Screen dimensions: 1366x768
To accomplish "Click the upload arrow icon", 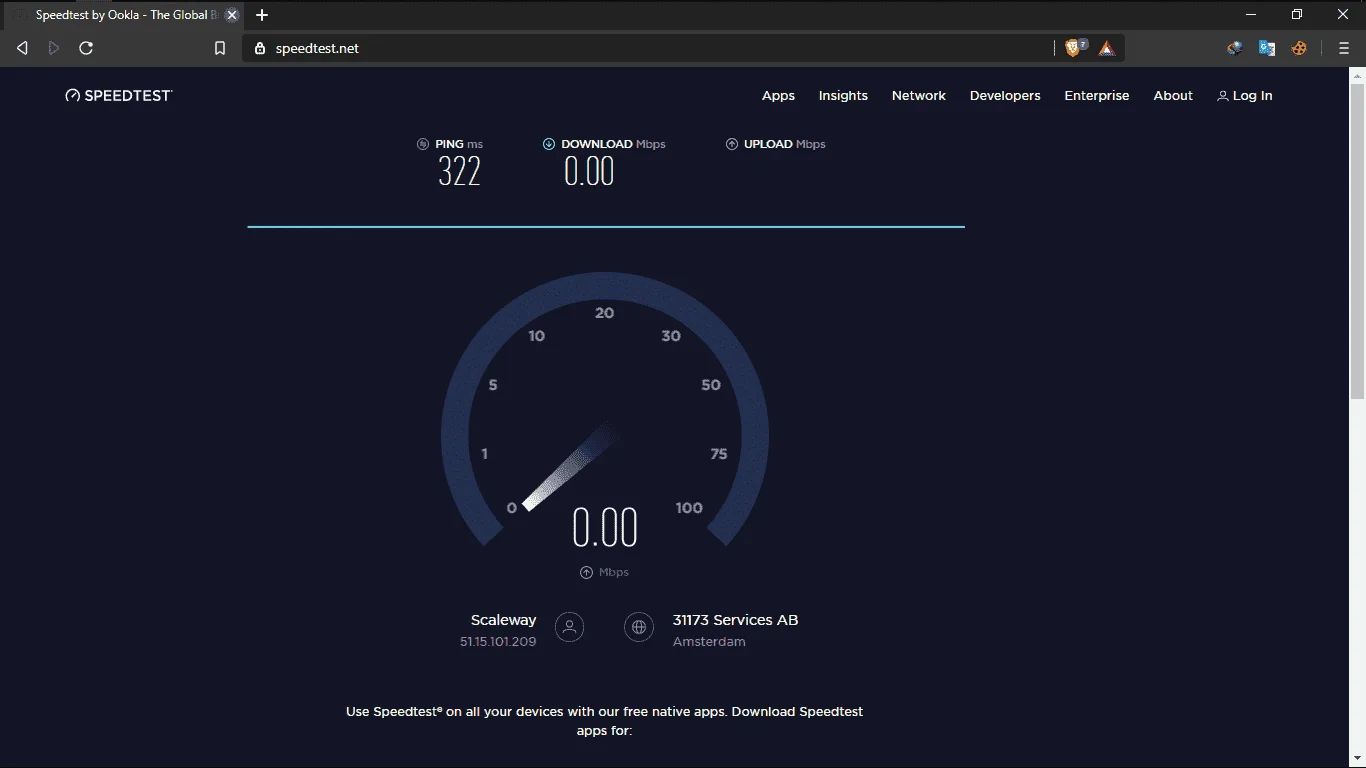I will coord(732,144).
